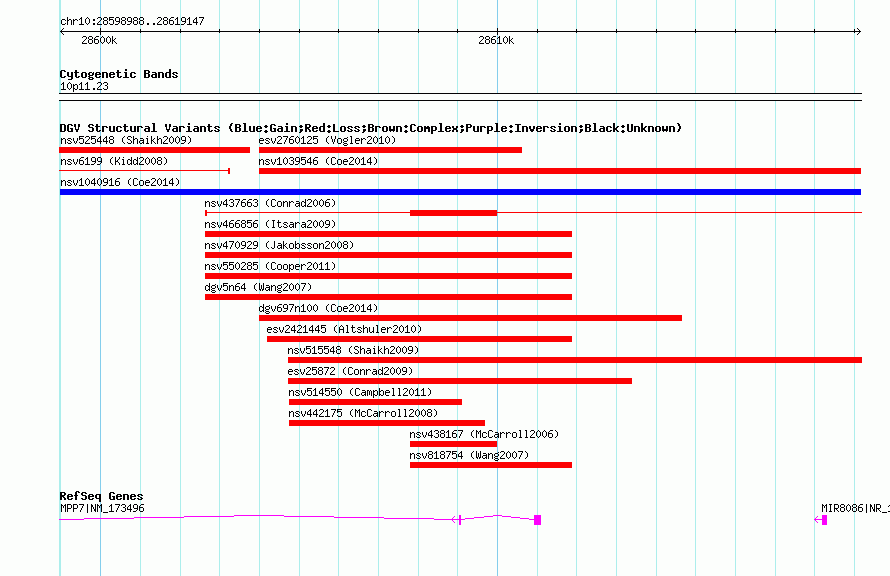The width and height of the screenshot is (890, 576).
Task: Click the nsv438167 (McCarroll2006) label
Action: point(484,434)
